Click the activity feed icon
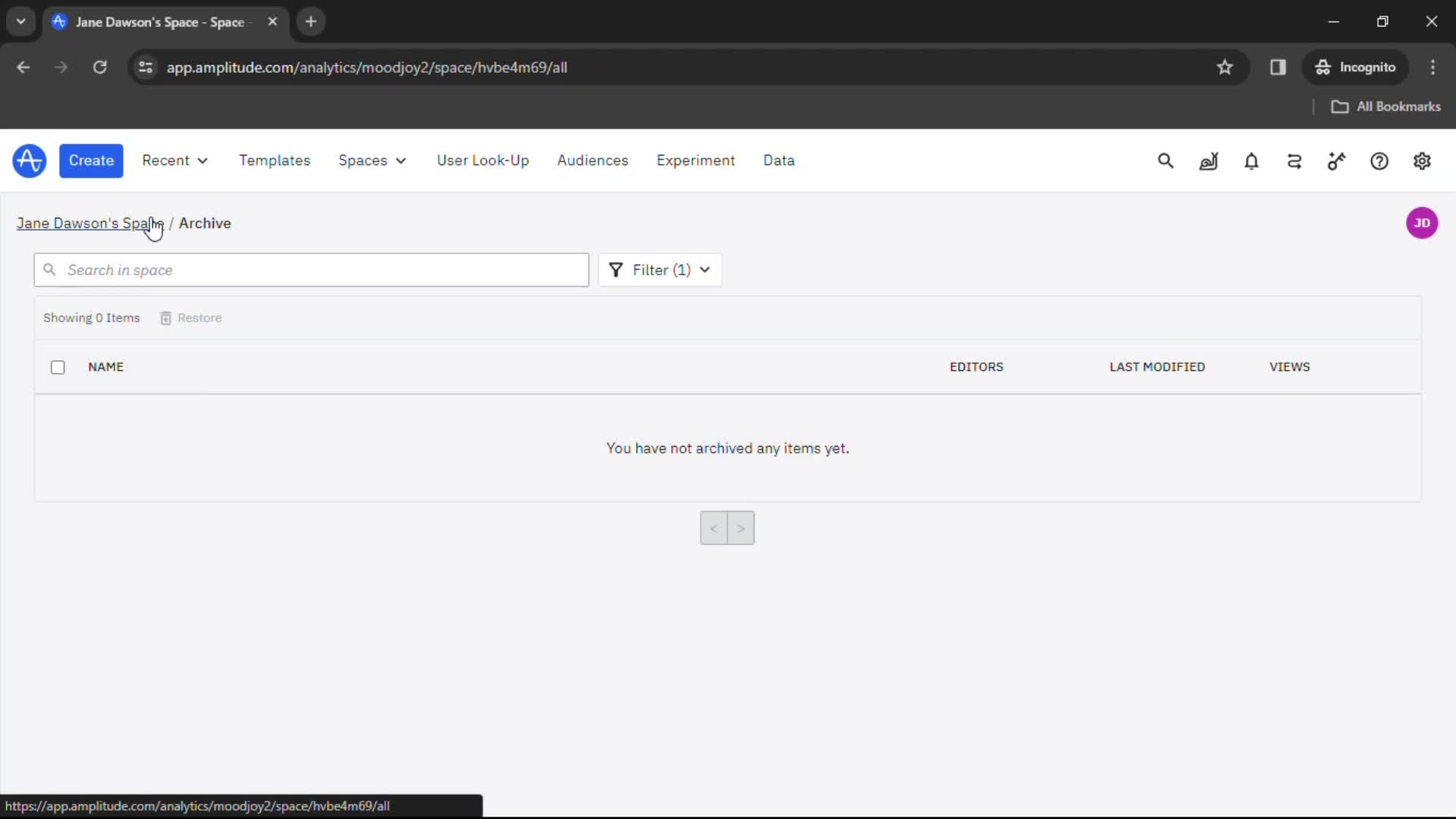Screen dimensions: 1456x819 pos(1294,161)
